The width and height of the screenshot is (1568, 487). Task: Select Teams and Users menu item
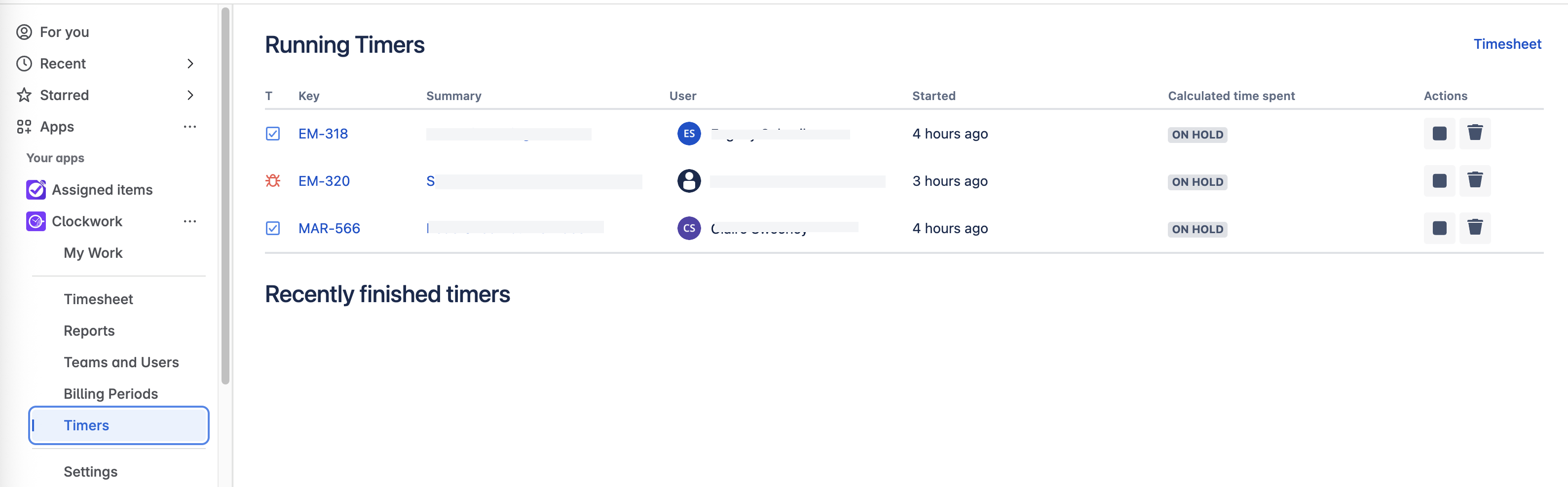[x=121, y=362]
